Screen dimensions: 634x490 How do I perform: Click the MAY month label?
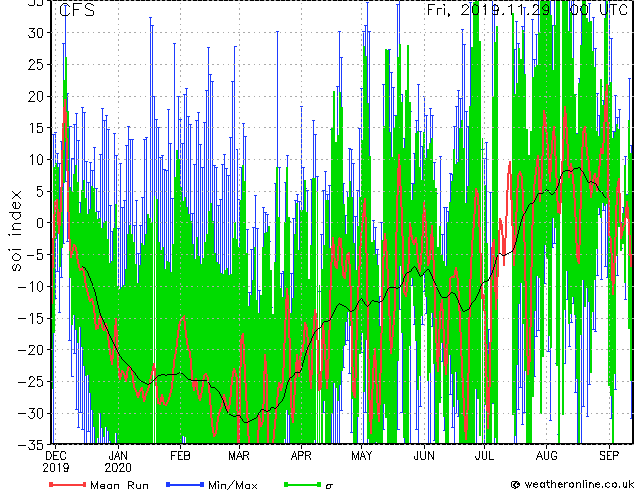361,456
